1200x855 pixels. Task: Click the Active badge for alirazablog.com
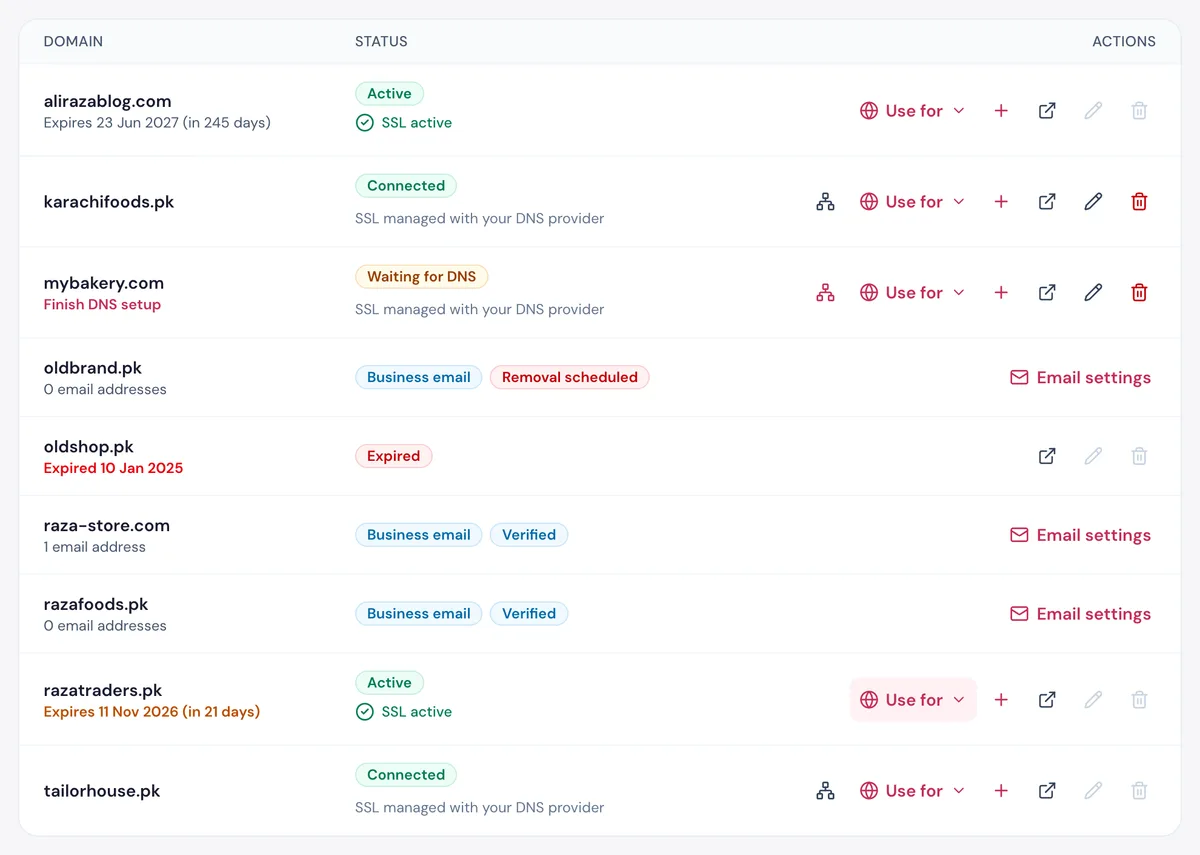point(389,94)
